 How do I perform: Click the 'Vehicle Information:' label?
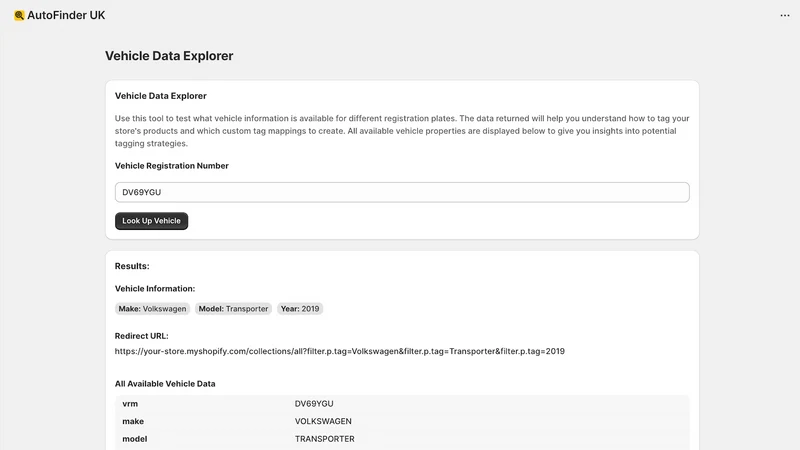click(155, 288)
